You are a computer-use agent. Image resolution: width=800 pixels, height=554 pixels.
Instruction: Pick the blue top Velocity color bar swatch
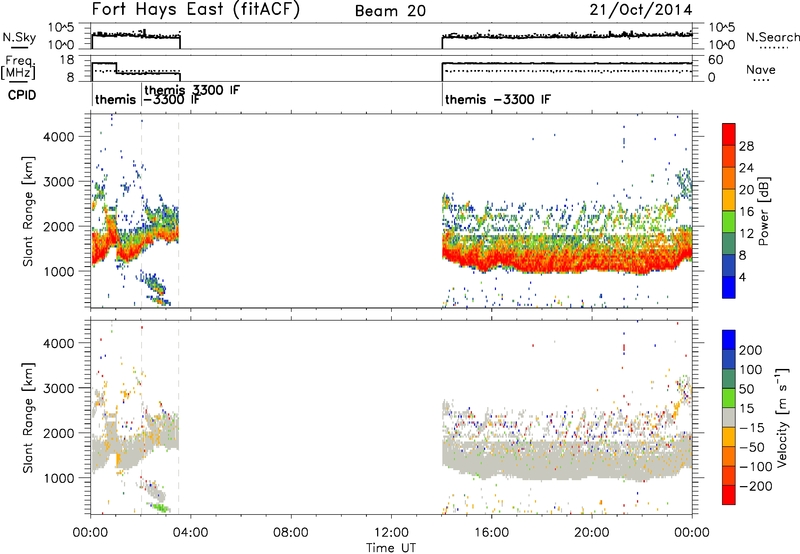point(729,340)
